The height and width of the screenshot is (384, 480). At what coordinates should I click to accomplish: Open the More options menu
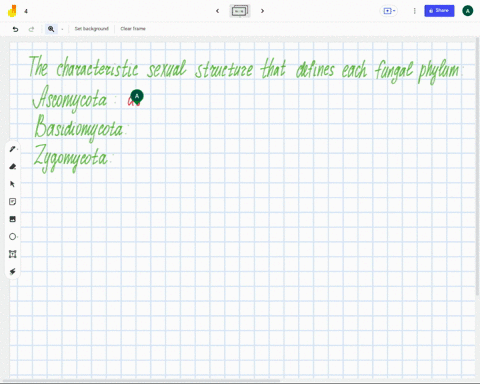pos(415,11)
